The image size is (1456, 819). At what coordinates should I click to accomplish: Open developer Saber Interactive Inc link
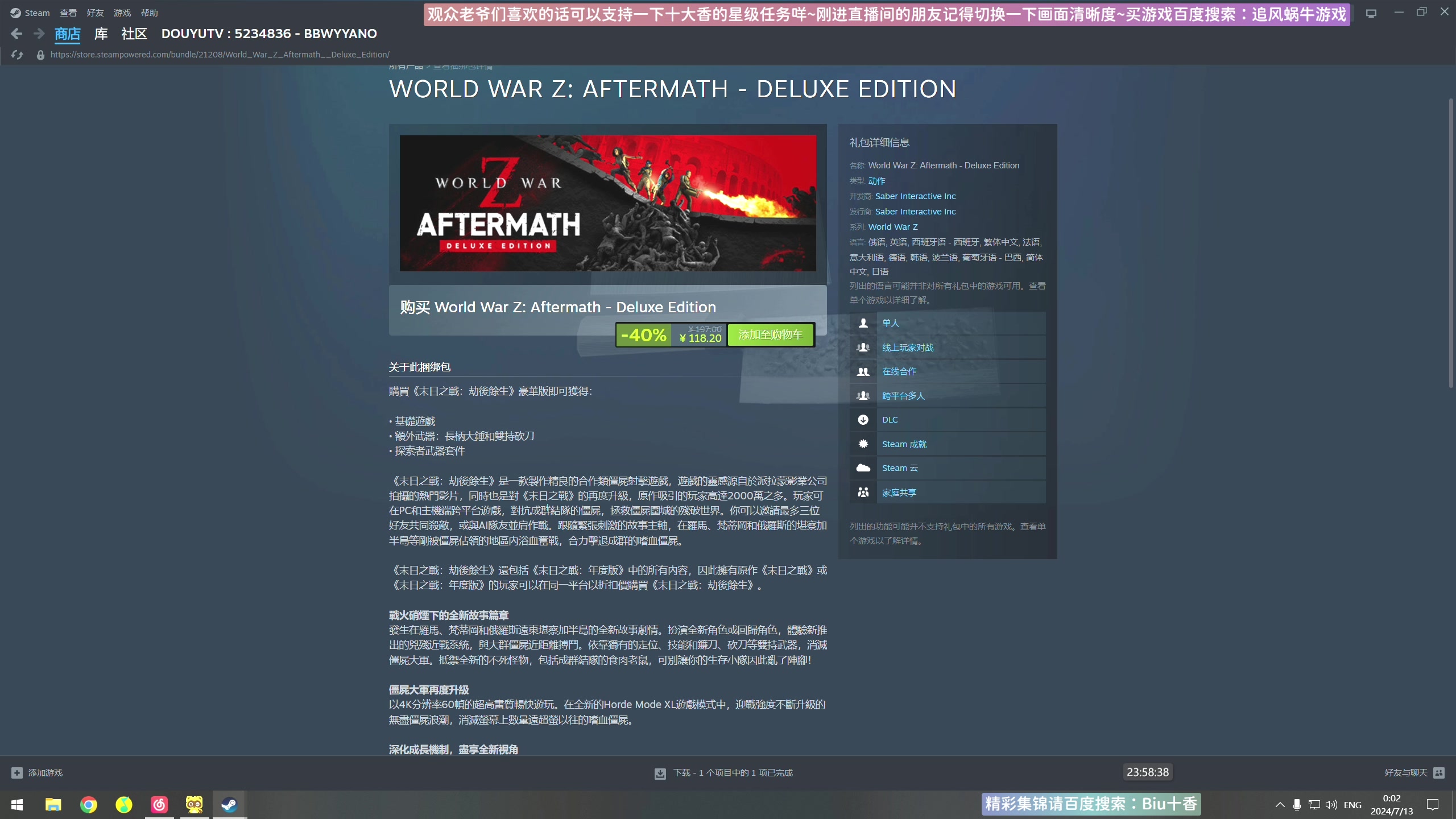point(915,196)
